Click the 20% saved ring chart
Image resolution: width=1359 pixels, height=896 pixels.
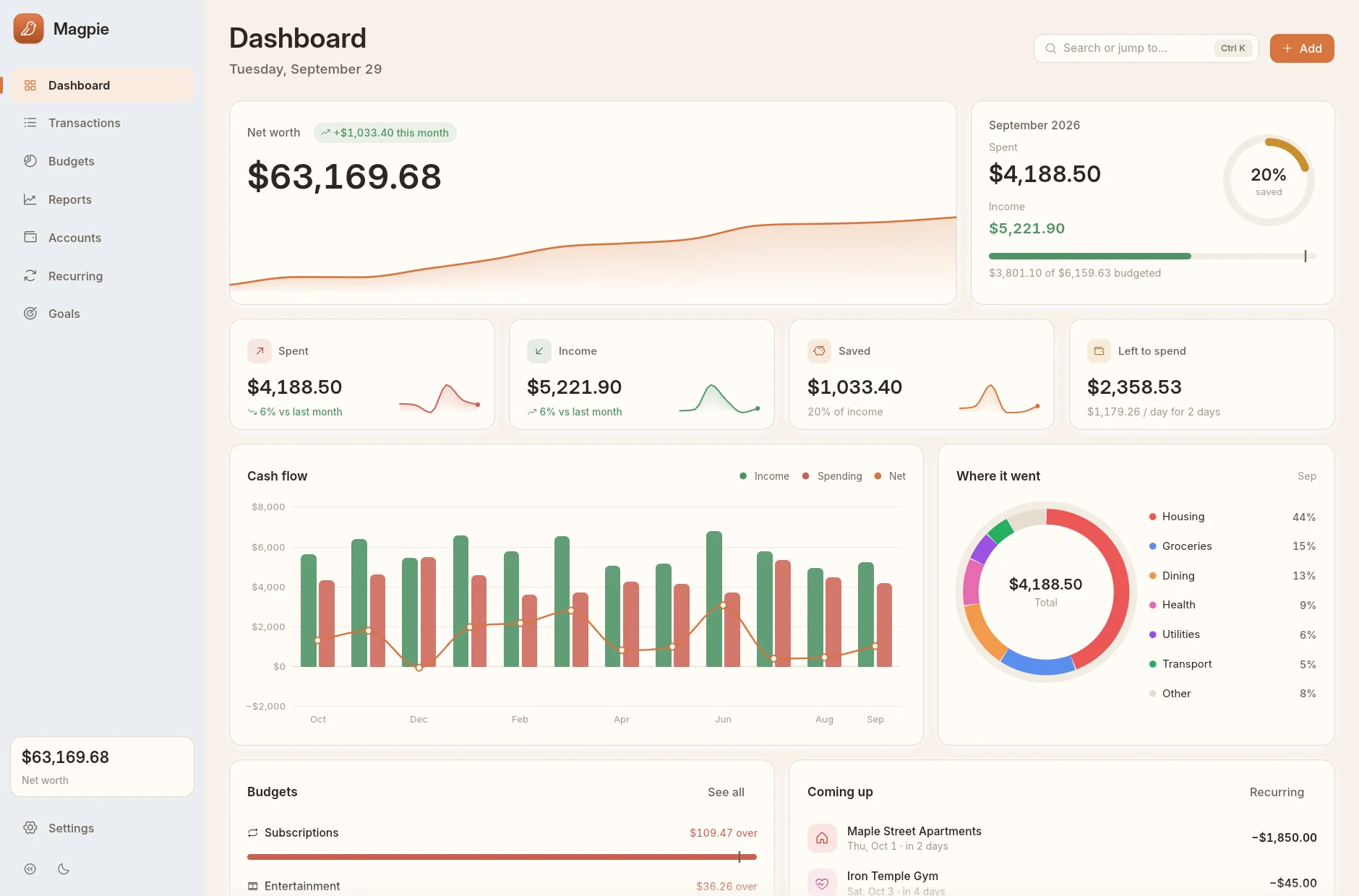tap(1269, 180)
